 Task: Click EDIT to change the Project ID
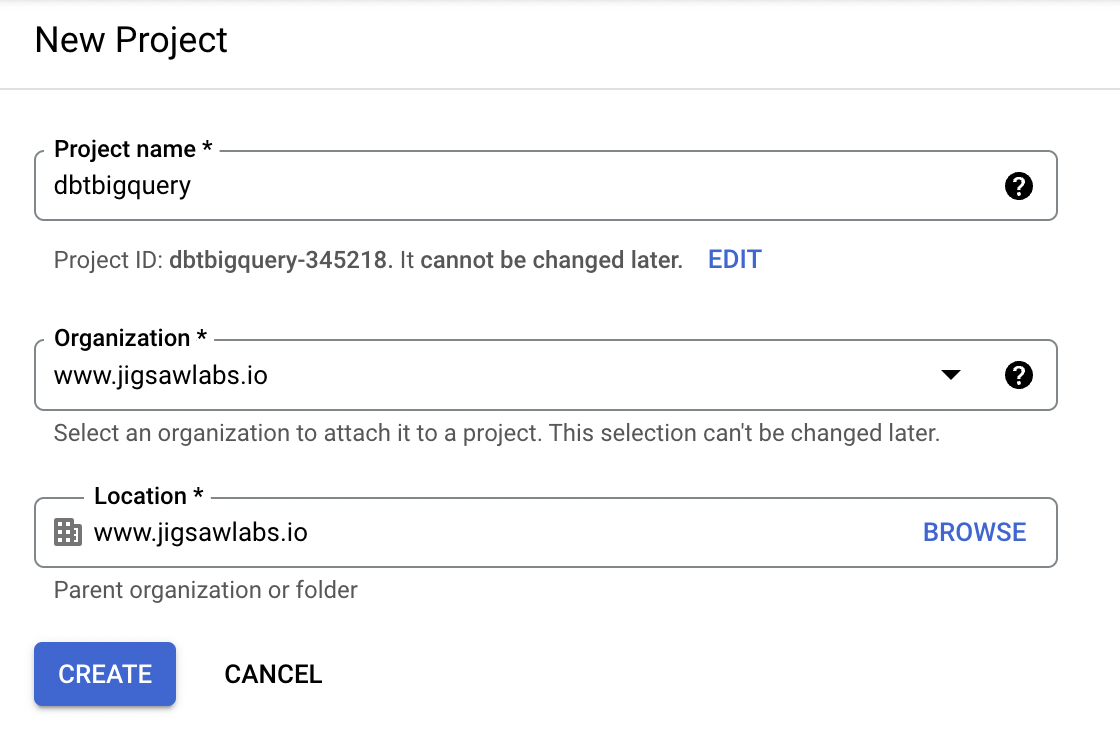734,259
